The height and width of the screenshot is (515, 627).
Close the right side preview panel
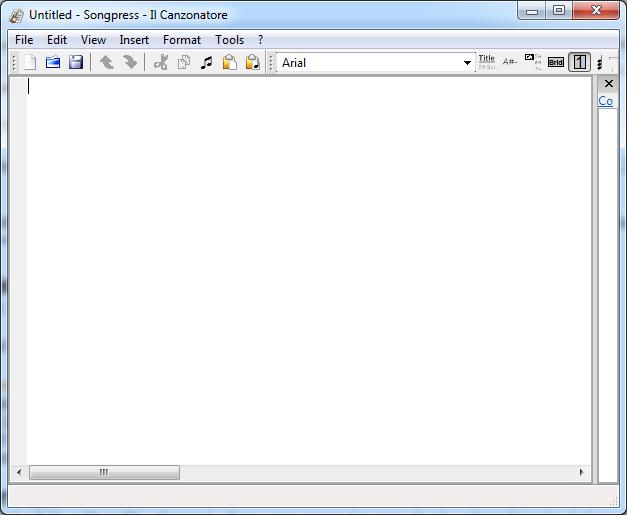[x=609, y=84]
